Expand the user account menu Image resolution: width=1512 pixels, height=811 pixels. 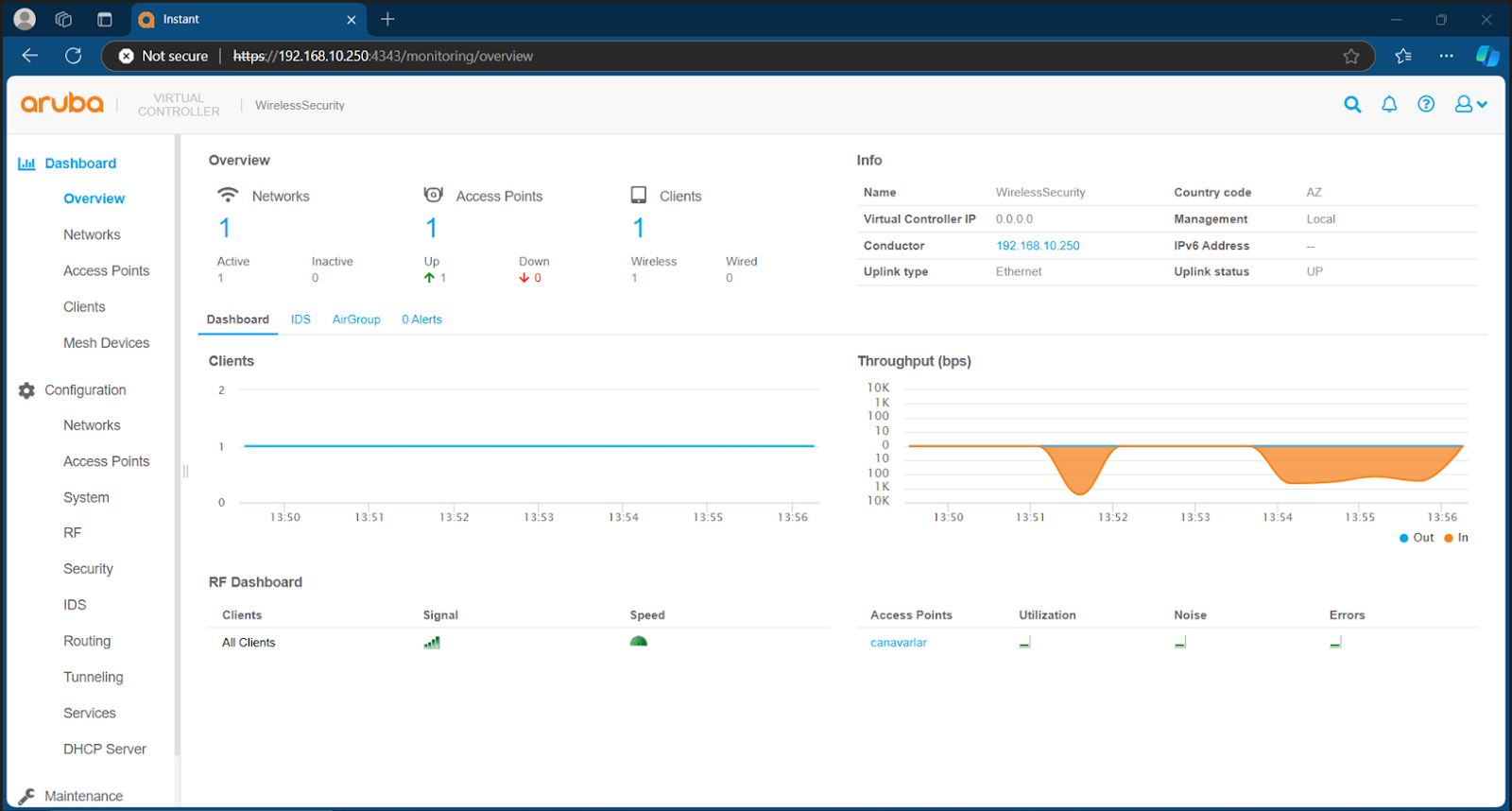1470,105
